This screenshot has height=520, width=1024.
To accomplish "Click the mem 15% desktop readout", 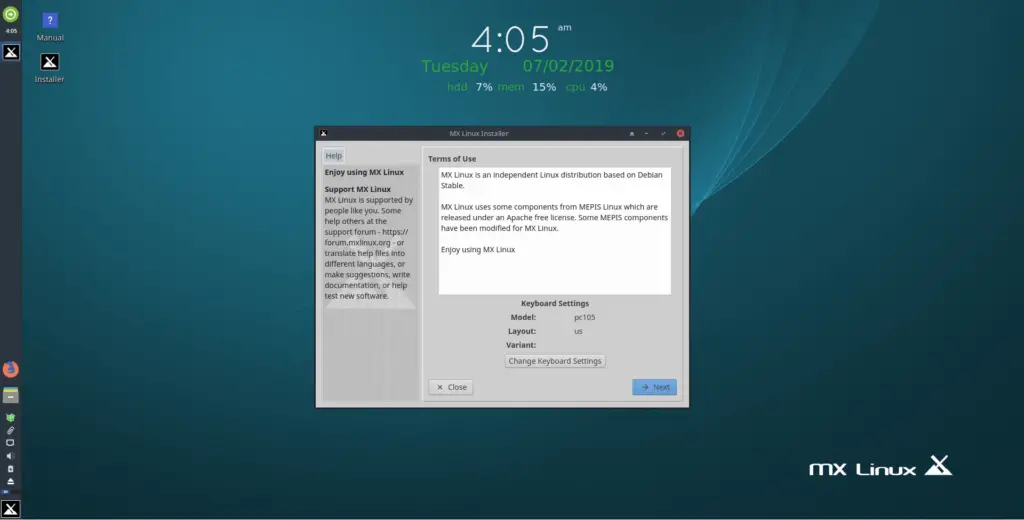I will tap(527, 87).
